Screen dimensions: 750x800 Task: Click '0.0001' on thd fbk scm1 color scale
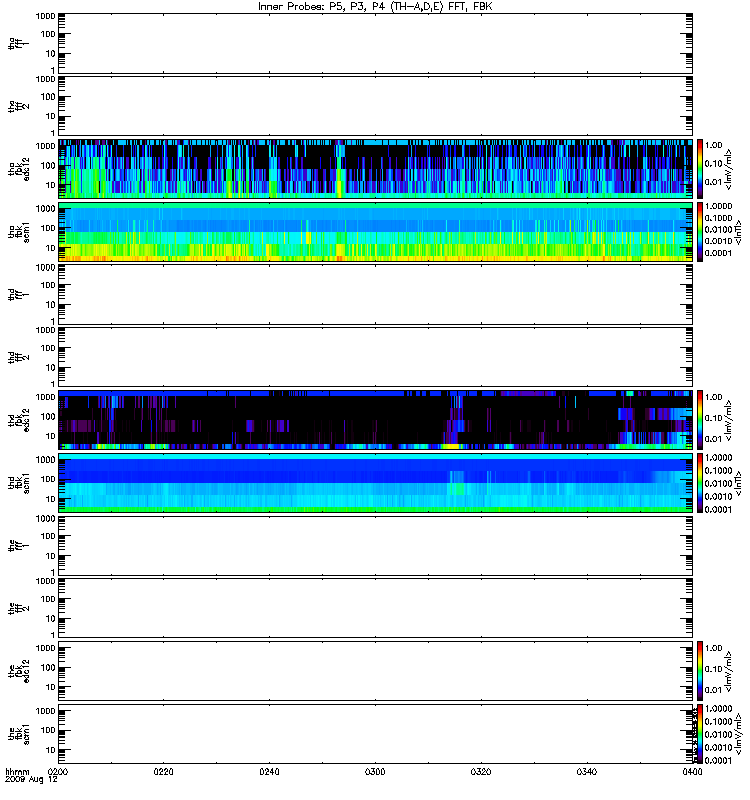point(718,510)
